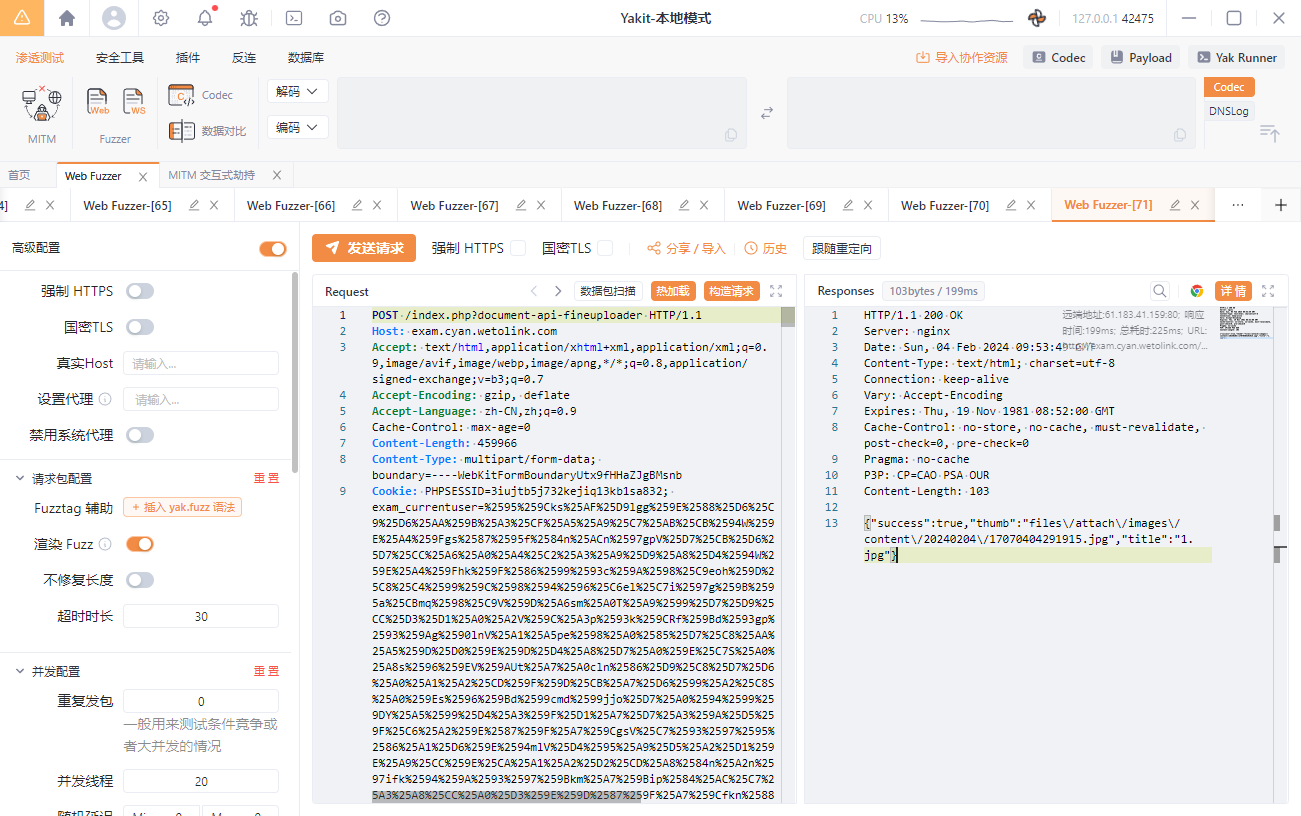Image resolution: width=1301 pixels, height=816 pixels.
Task: Add a new Web Fuzzer tab
Action: tap(1281, 205)
